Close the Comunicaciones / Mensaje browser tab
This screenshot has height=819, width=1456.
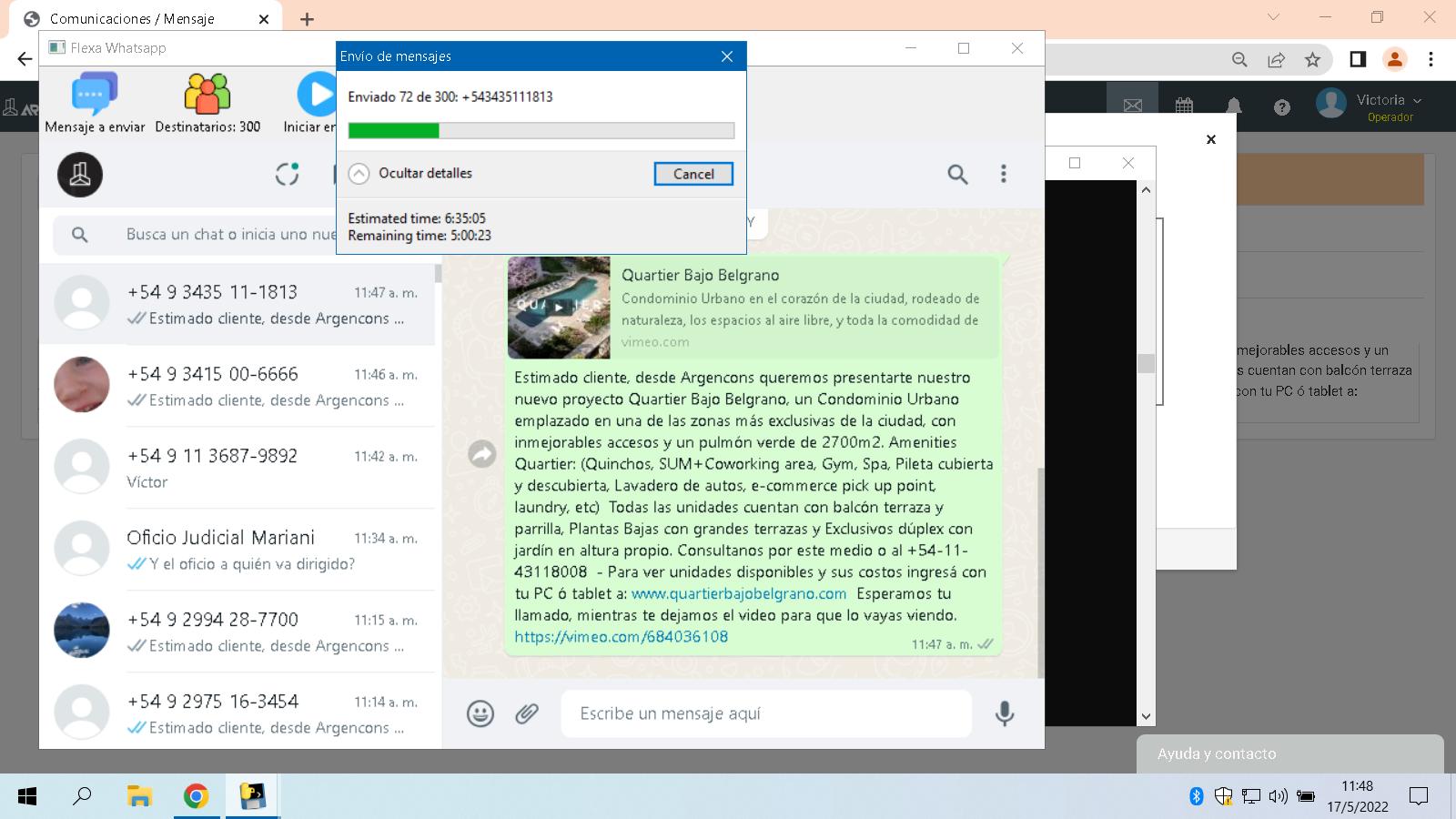(x=264, y=19)
